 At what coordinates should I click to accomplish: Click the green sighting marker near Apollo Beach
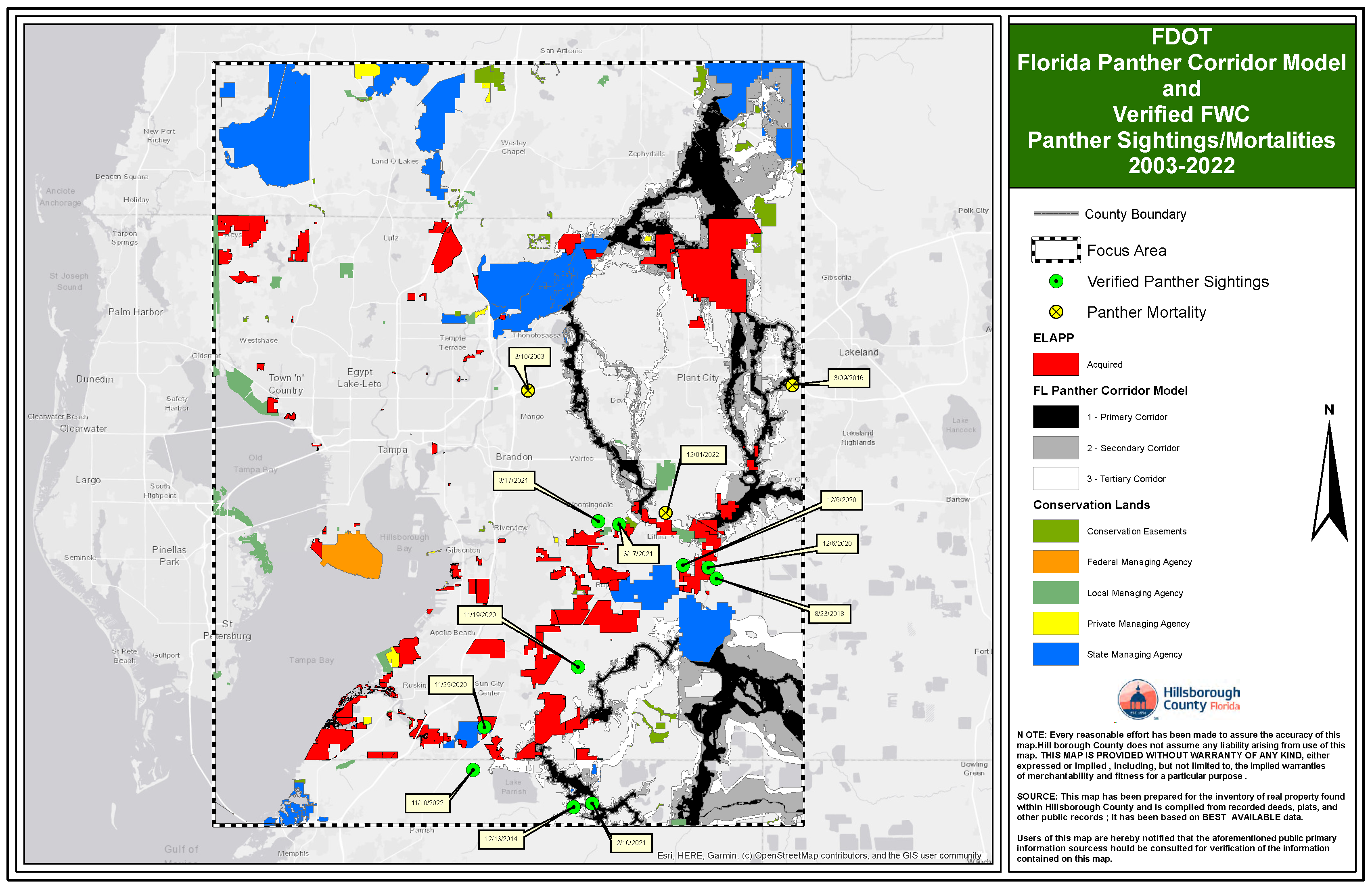click(x=577, y=666)
